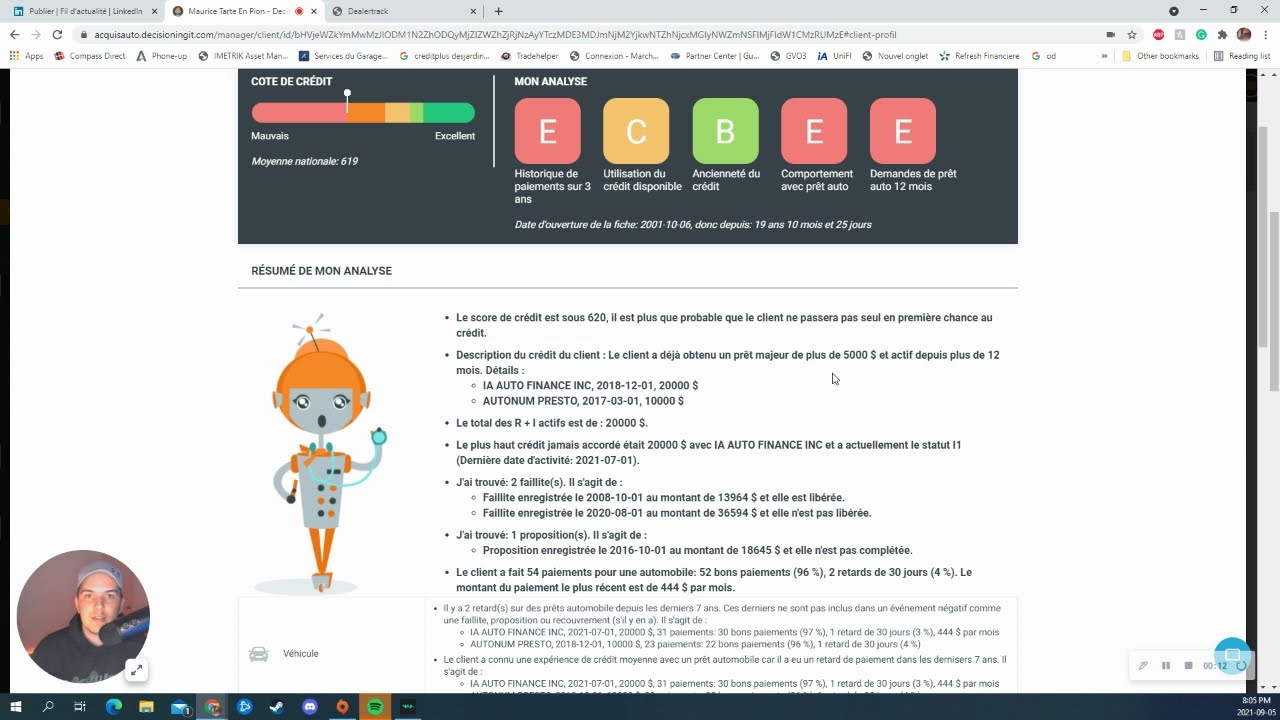Open the Chrome three-dot menu

(1265, 34)
